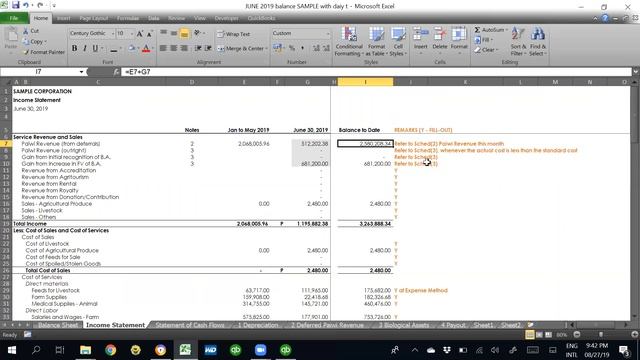Switch to Page Layout view in status bar
The width and height of the screenshot is (640, 360).
click(539, 335)
